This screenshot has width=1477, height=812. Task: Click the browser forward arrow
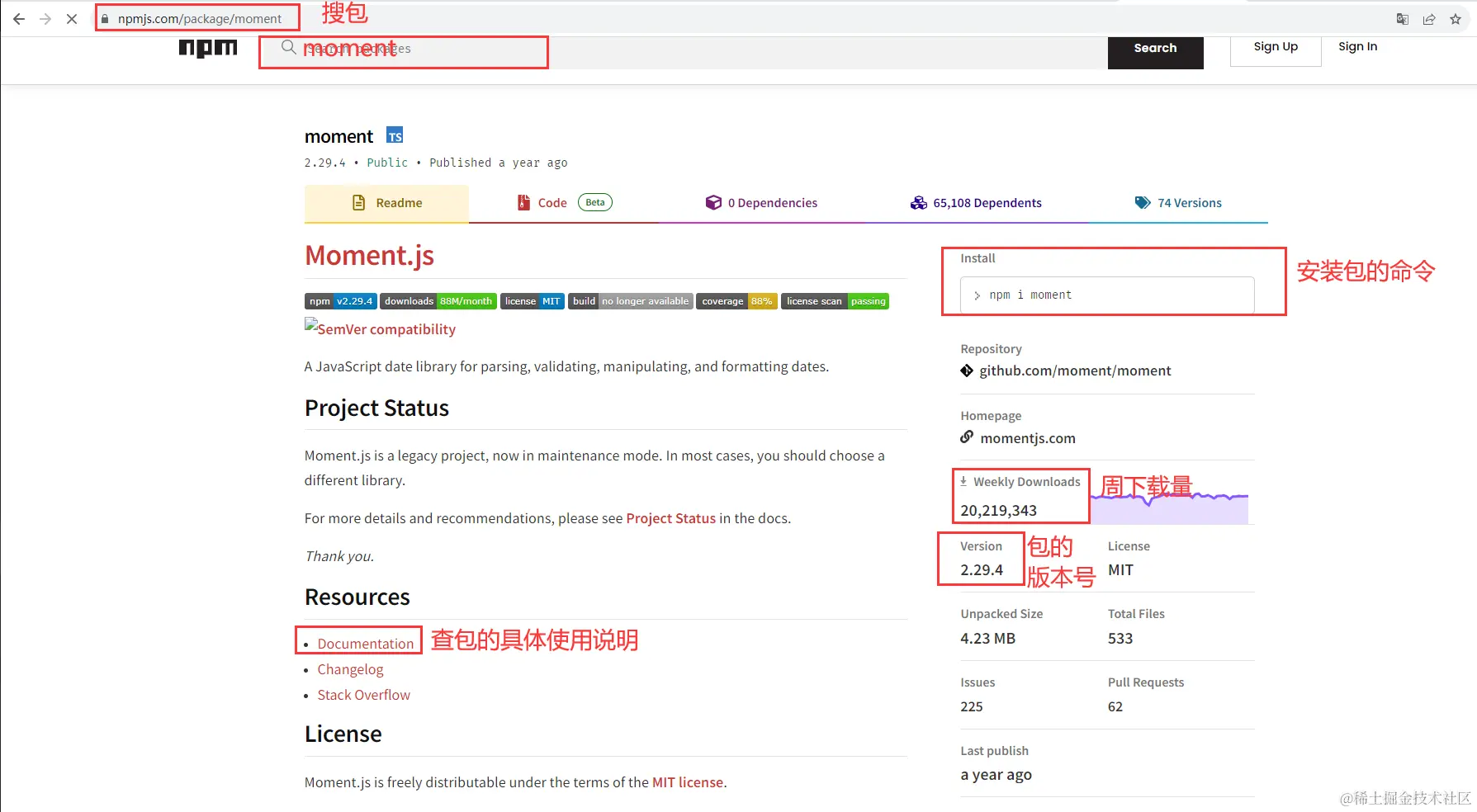(45, 18)
